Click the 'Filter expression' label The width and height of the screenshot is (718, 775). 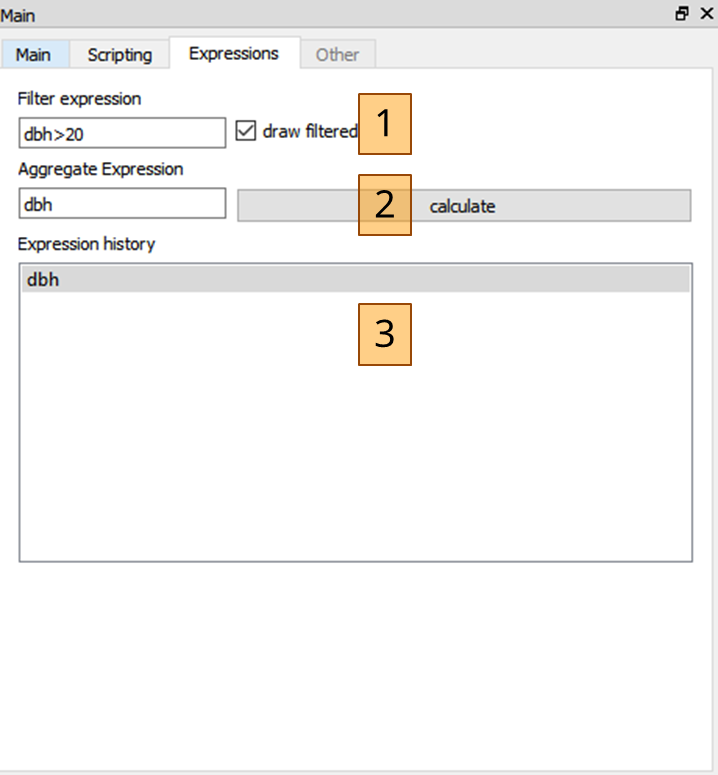click(80, 99)
